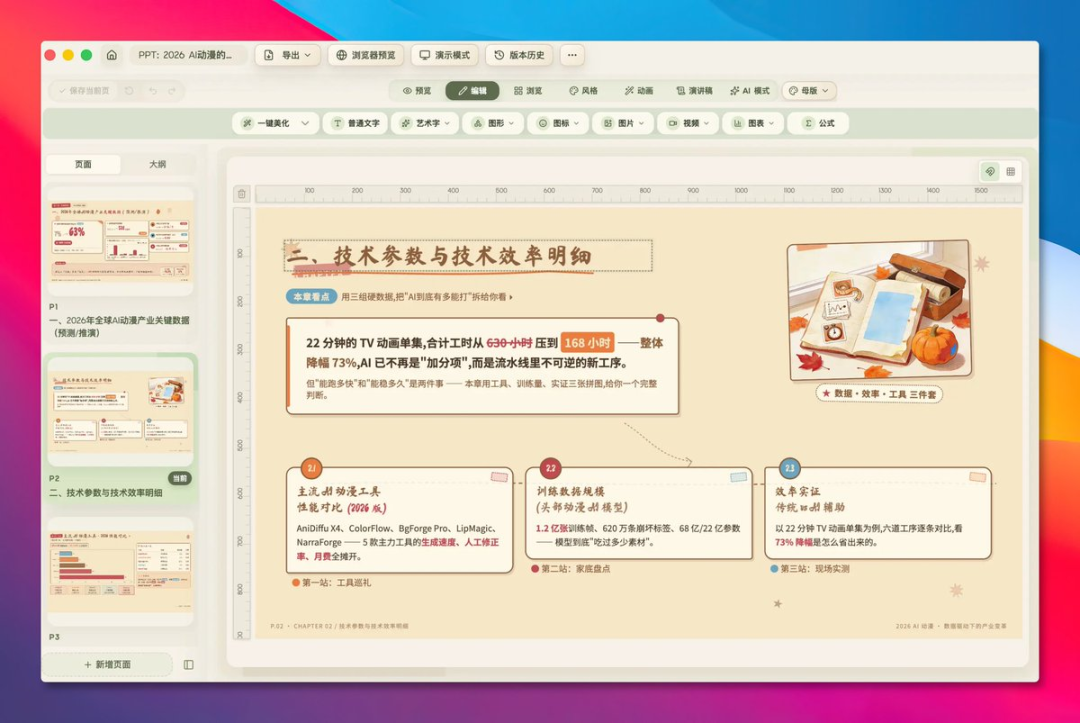Insert 普通文字 plain text
The image size is (1080, 723).
(x=357, y=123)
